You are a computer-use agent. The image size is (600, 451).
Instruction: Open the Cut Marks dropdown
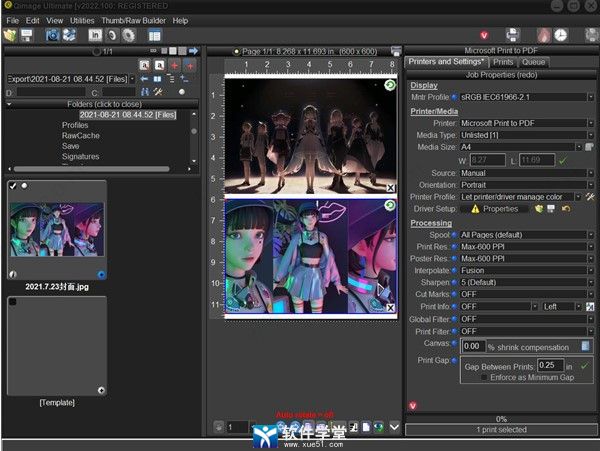[x=591, y=294]
